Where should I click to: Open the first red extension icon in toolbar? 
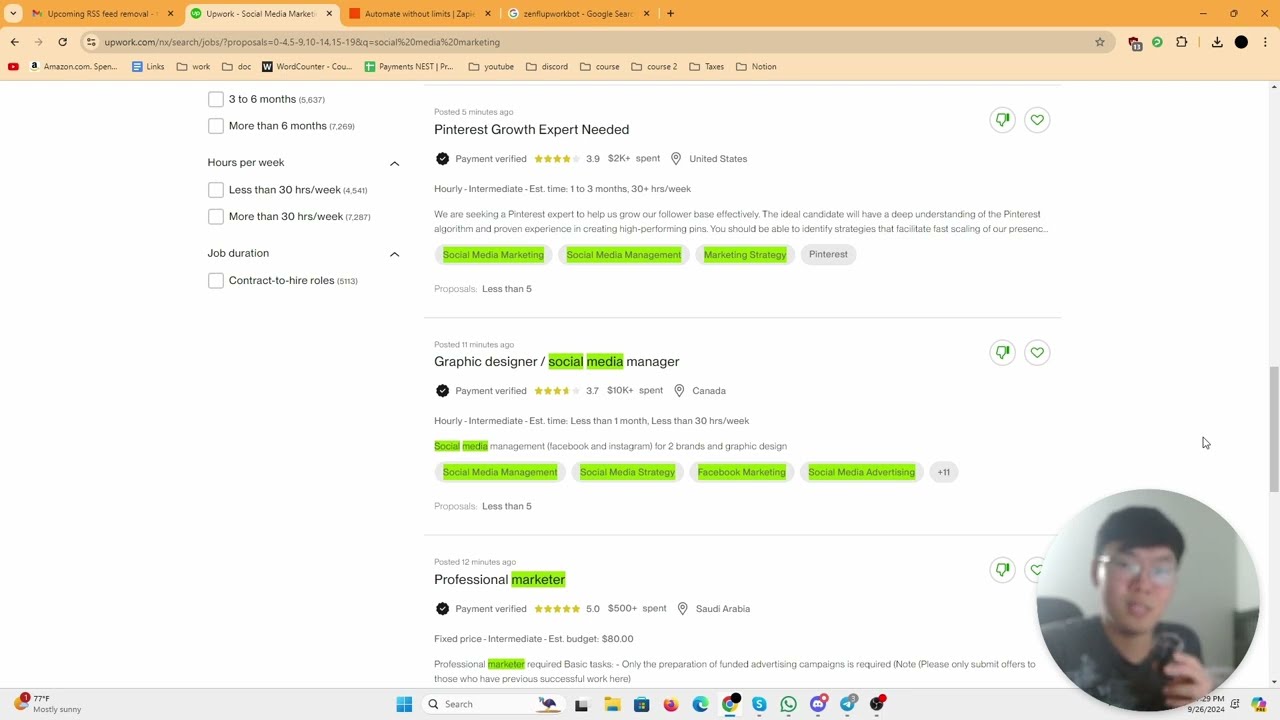(1134, 42)
